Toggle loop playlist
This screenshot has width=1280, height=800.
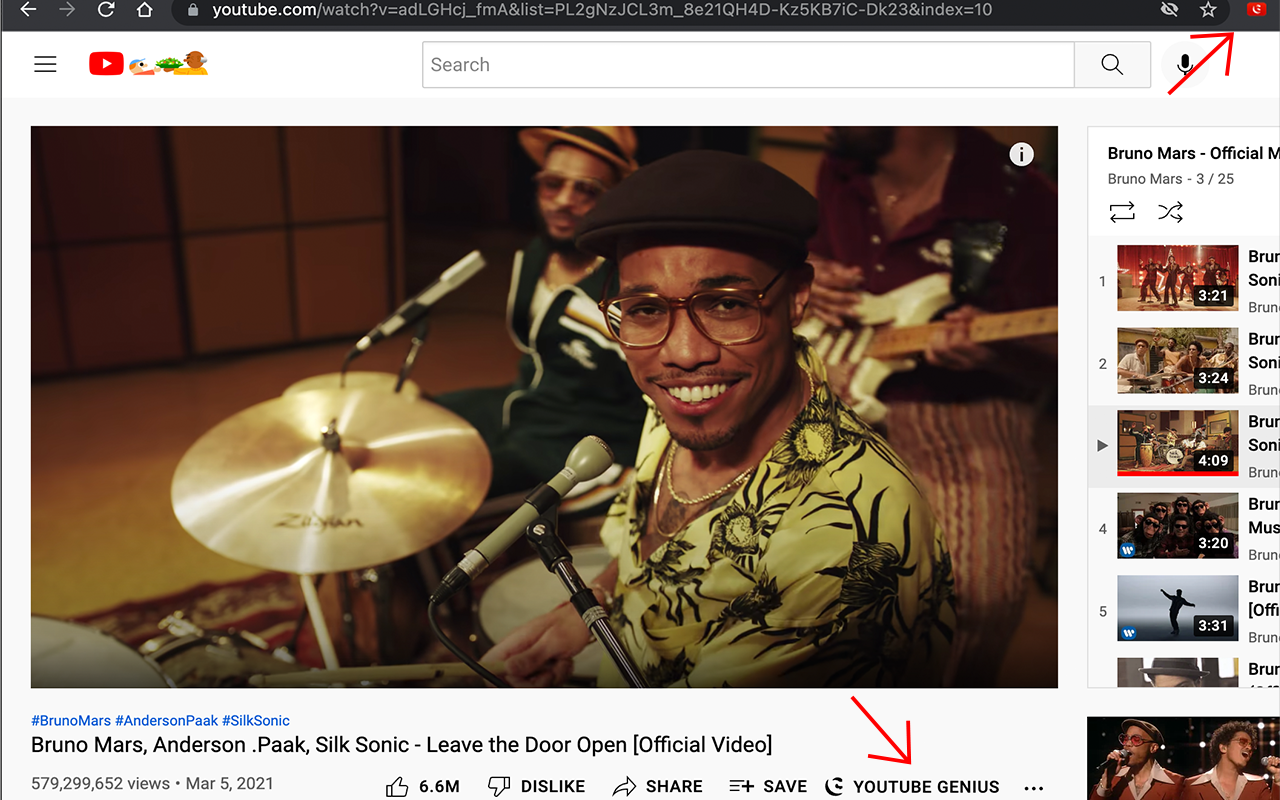(x=1122, y=212)
